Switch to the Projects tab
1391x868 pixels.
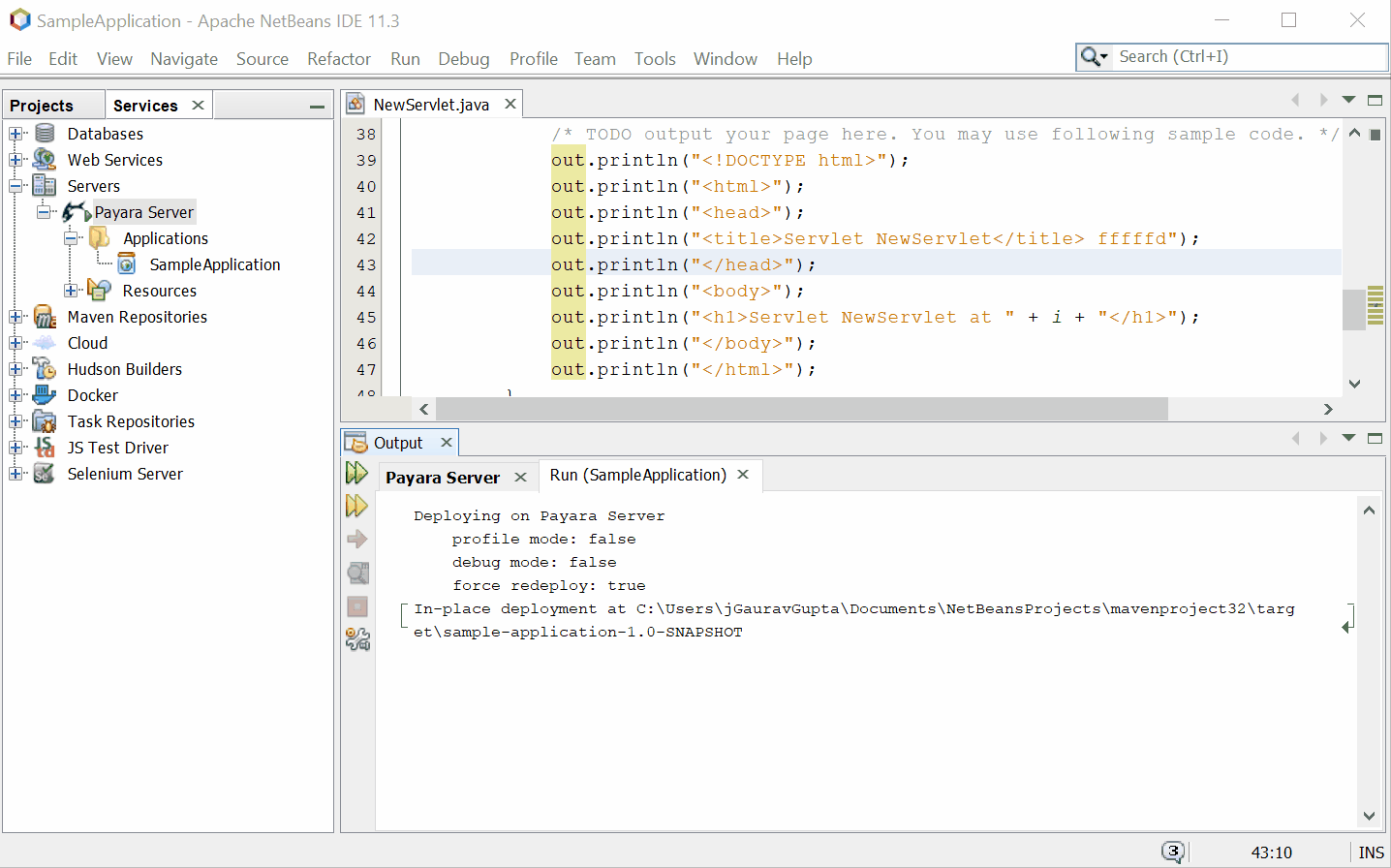tap(42, 106)
